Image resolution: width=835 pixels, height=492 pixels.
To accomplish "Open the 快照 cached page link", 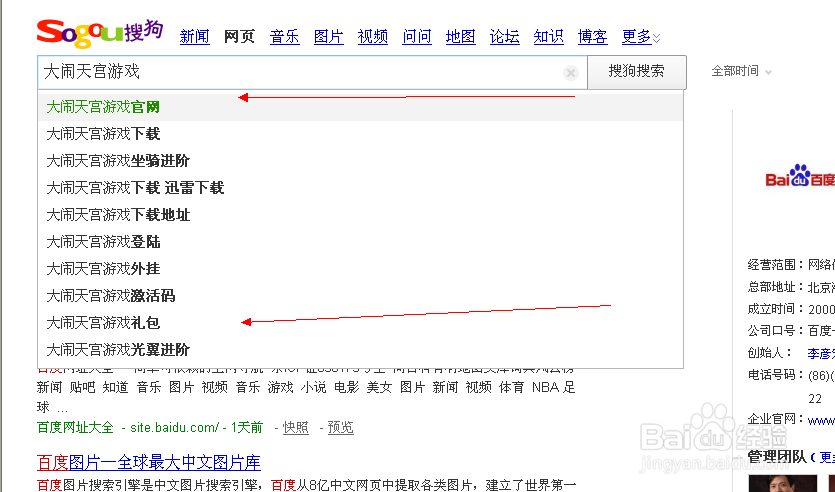I will pyautogui.click(x=296, y=428).
